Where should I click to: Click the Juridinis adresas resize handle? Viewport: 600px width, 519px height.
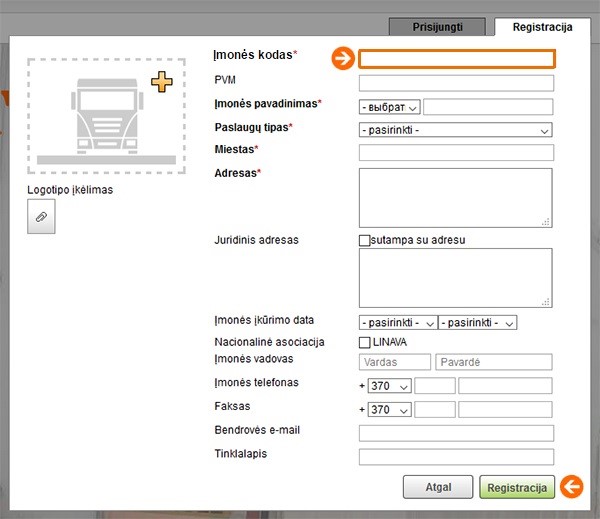(x=546, y=302)
